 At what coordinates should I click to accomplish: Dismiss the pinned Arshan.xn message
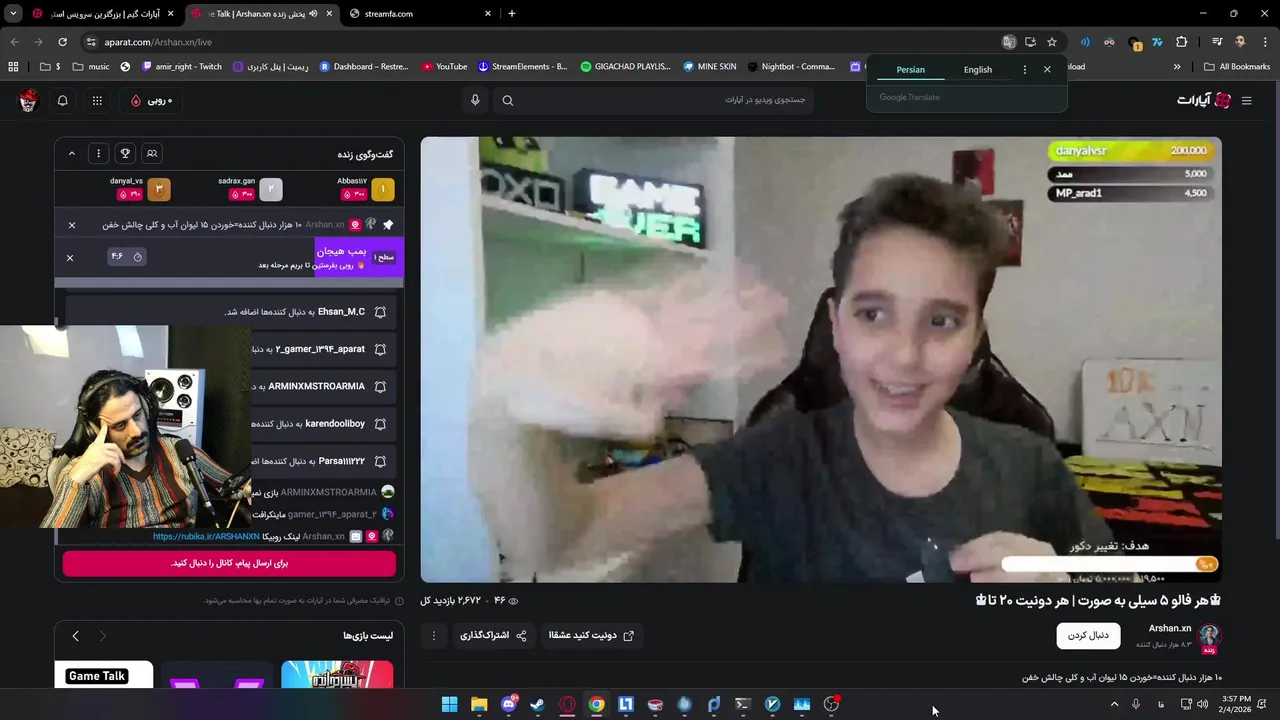pos(71,225)
